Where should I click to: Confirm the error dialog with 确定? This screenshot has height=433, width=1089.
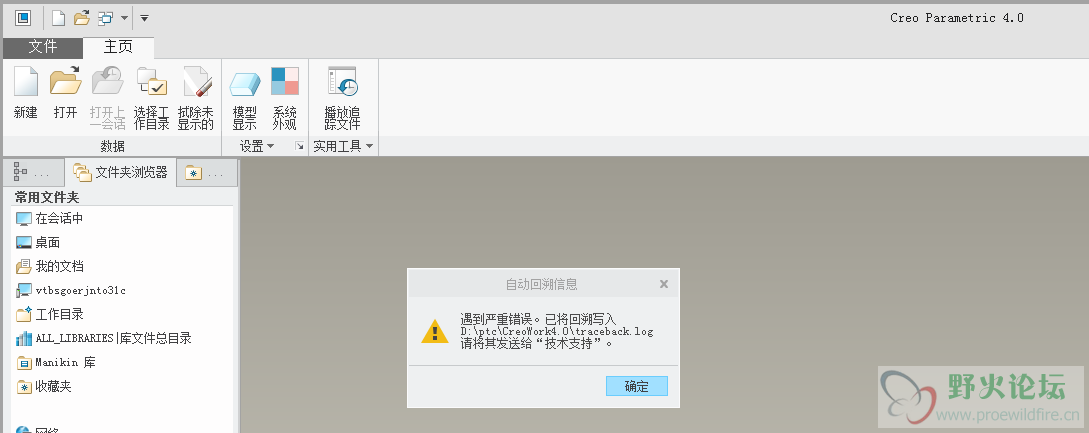click(637, 386)
